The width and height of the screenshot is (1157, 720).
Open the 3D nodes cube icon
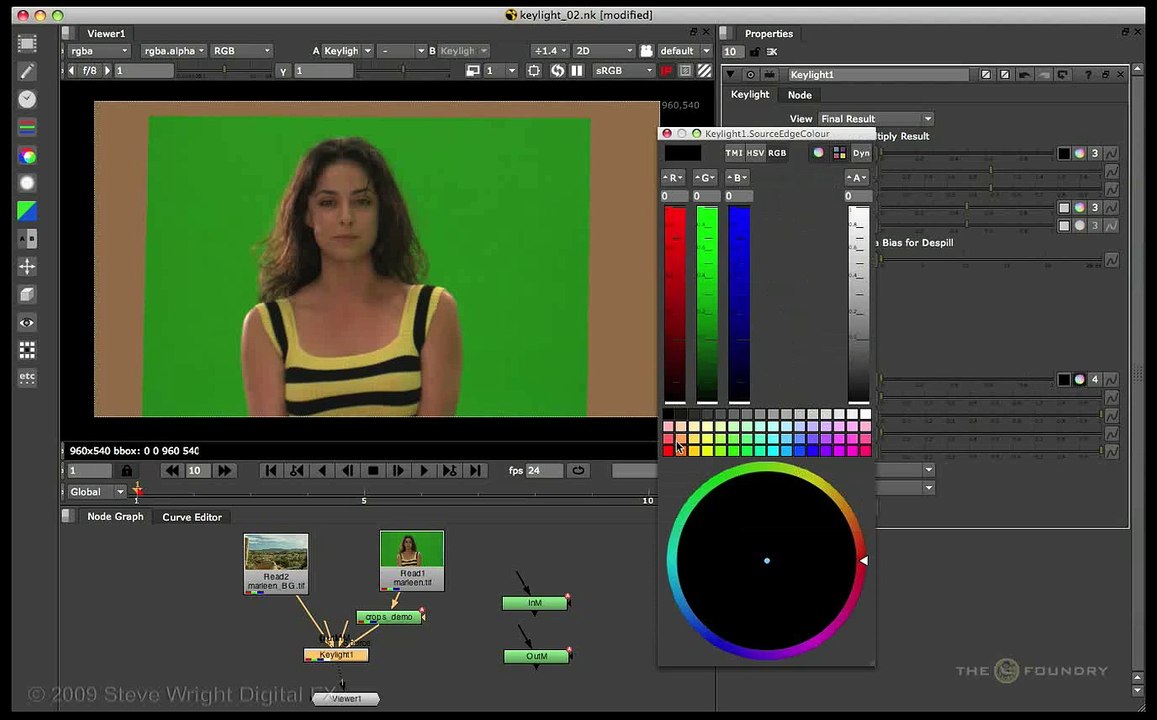pos(27,294)
